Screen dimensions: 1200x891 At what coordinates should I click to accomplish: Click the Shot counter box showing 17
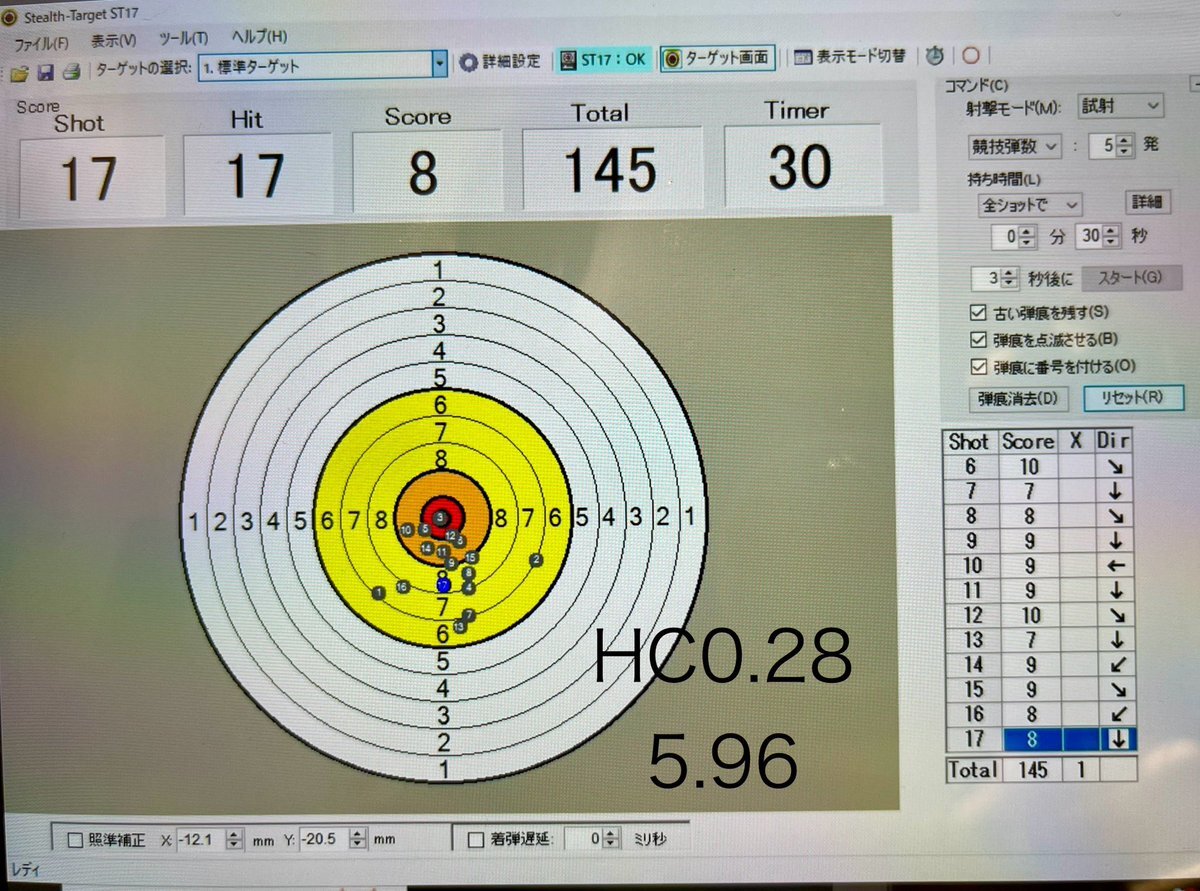click(x=91, y=178)
